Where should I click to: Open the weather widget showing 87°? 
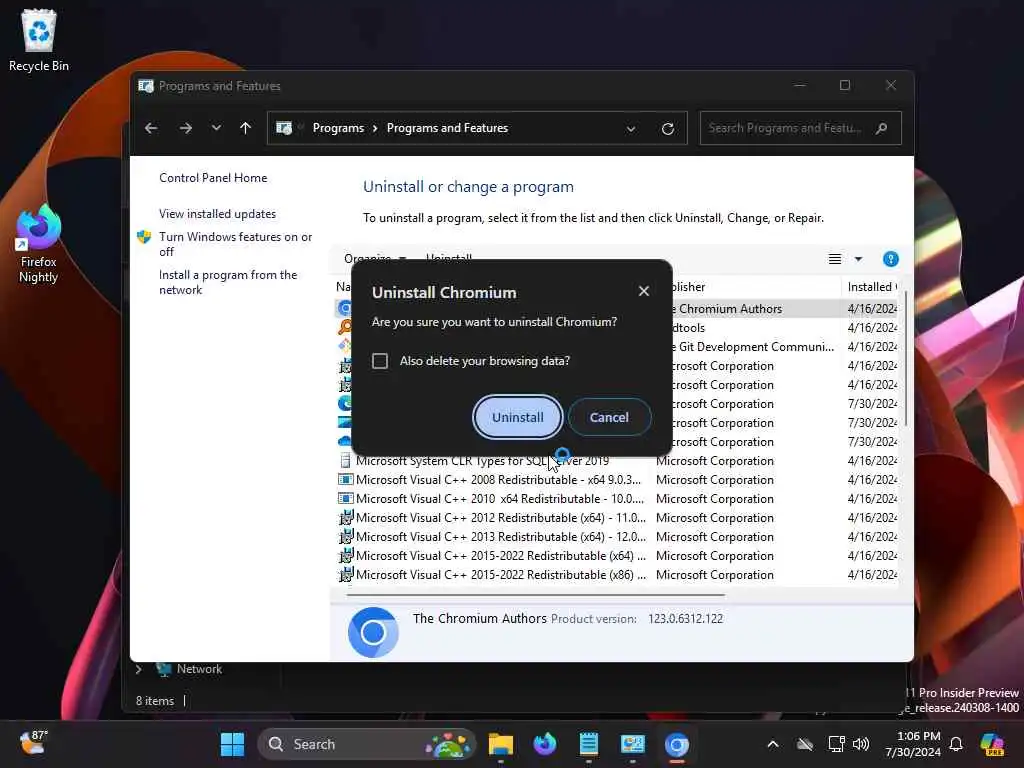point(33,743)
